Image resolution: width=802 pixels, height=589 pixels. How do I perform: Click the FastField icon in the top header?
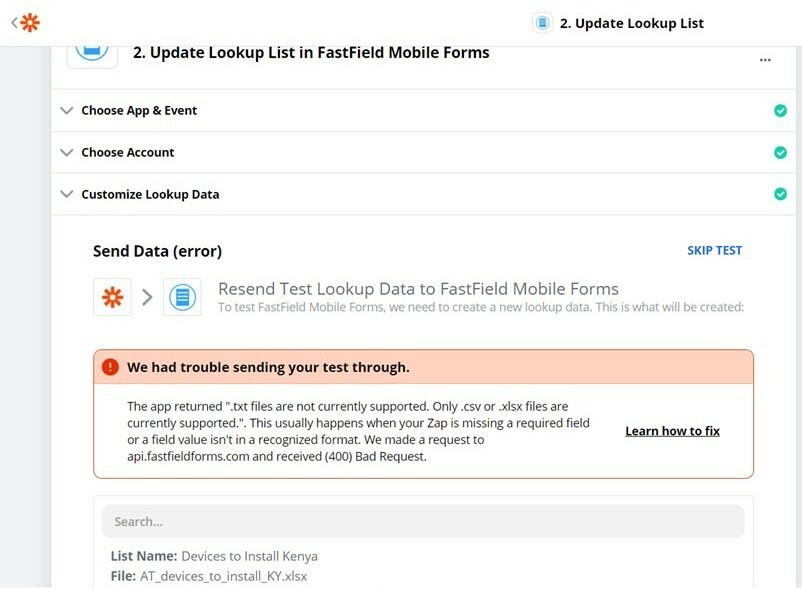543,23
